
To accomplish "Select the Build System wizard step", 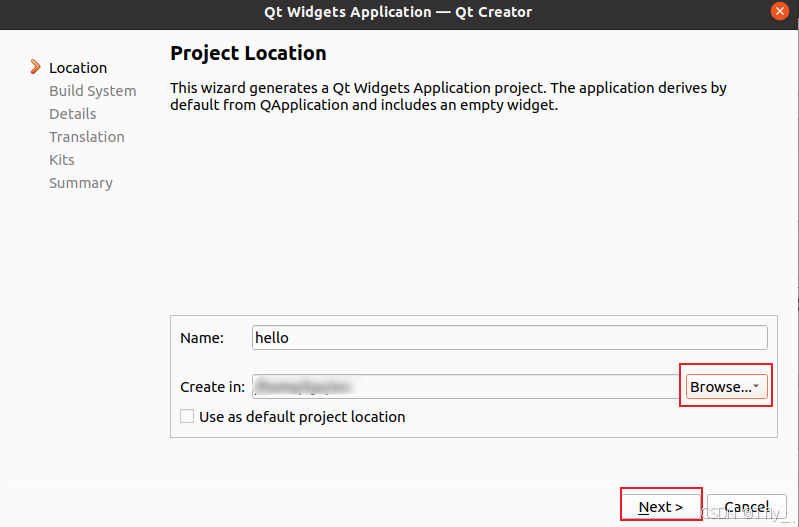I will pos(93,91).
